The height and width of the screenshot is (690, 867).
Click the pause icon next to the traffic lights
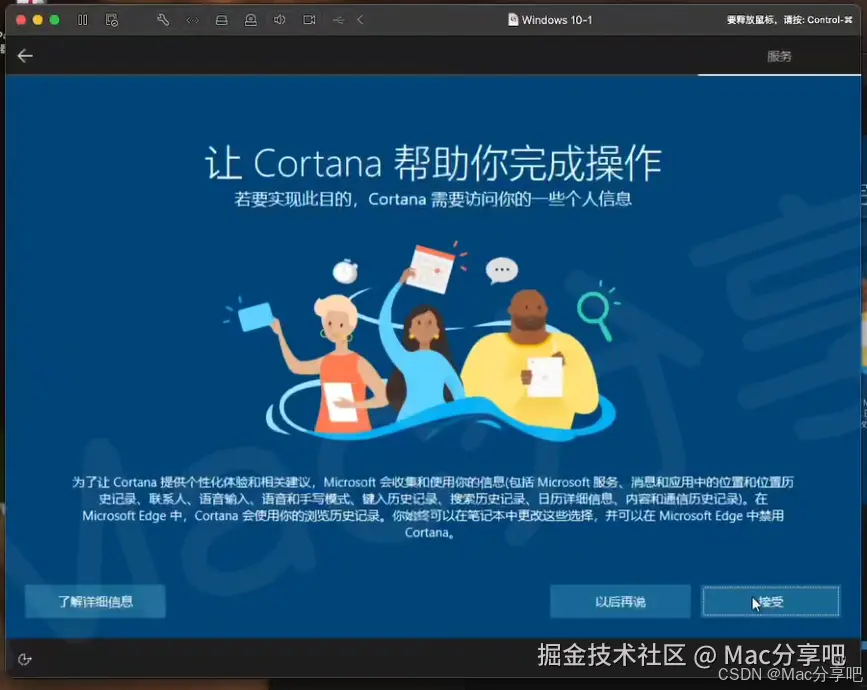point(82,19)
